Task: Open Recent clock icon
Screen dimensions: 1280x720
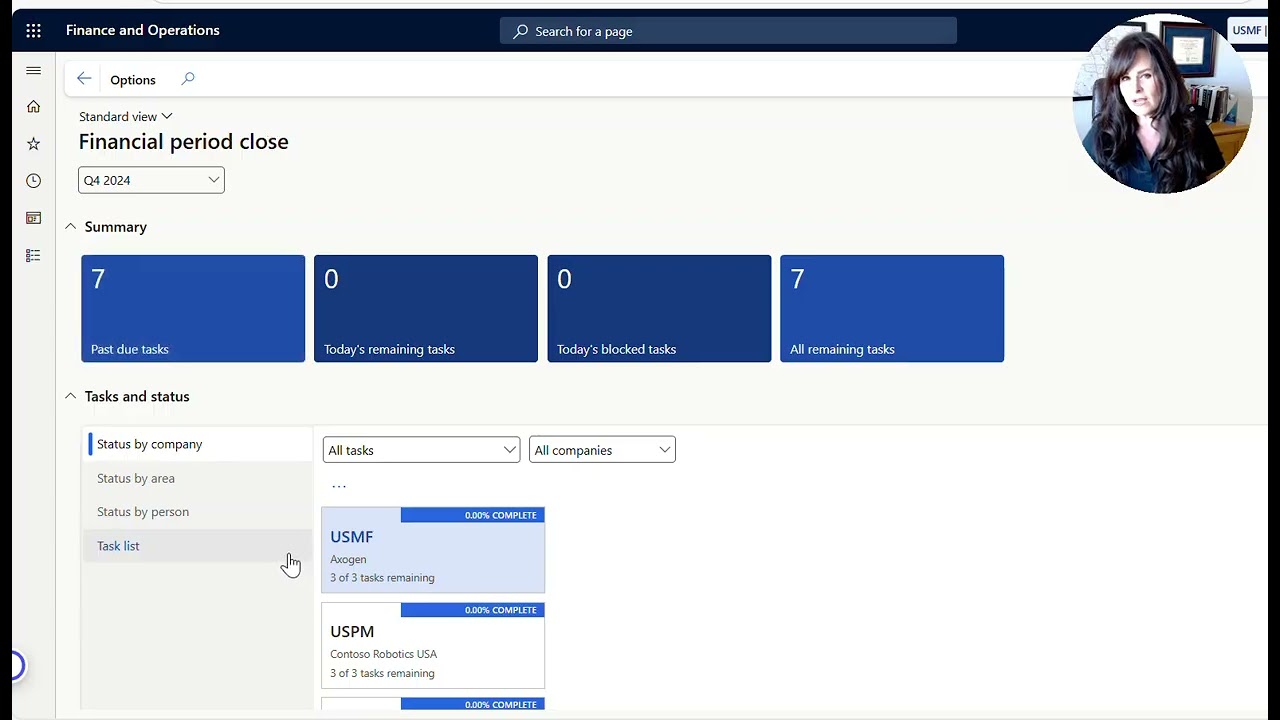Action: (x=33, y=181)
